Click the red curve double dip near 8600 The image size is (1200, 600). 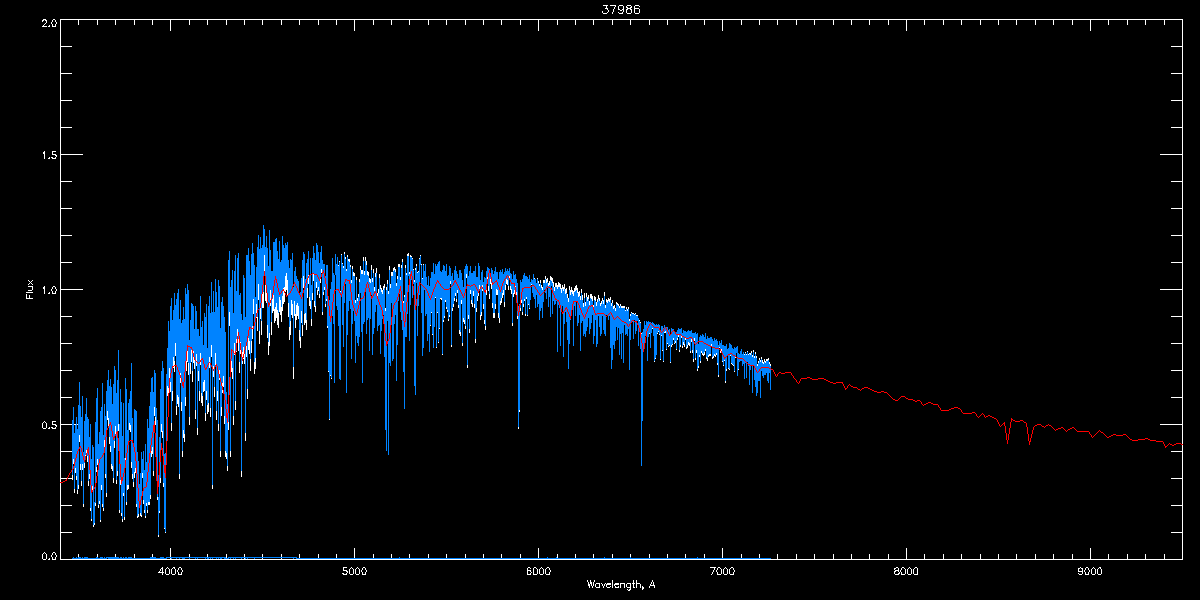click(1018, 431)
